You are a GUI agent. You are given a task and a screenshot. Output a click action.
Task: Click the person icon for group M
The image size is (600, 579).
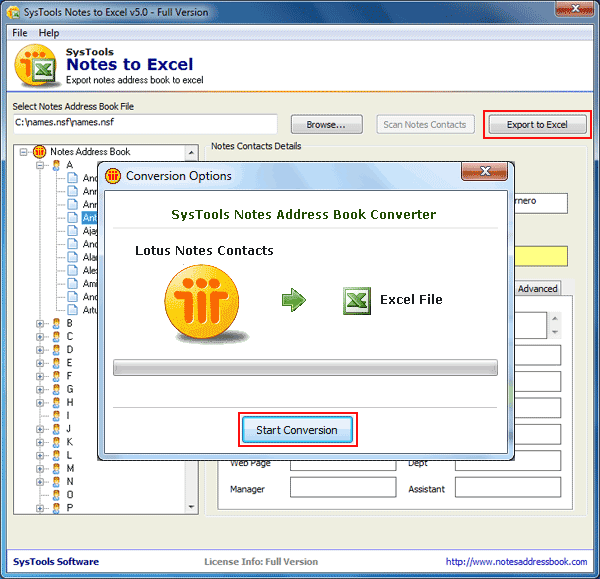(x=56, y=468)
